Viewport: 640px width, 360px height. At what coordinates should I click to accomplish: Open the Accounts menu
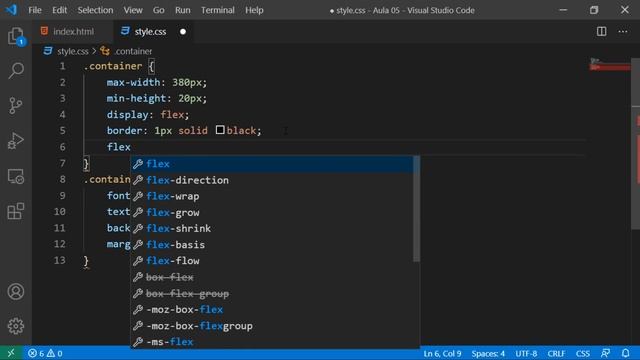coord(16,292)
